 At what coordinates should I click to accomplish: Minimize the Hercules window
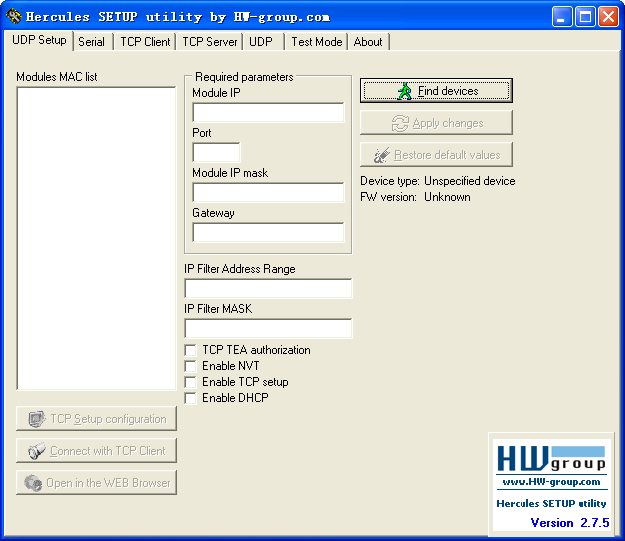[562, 17]
